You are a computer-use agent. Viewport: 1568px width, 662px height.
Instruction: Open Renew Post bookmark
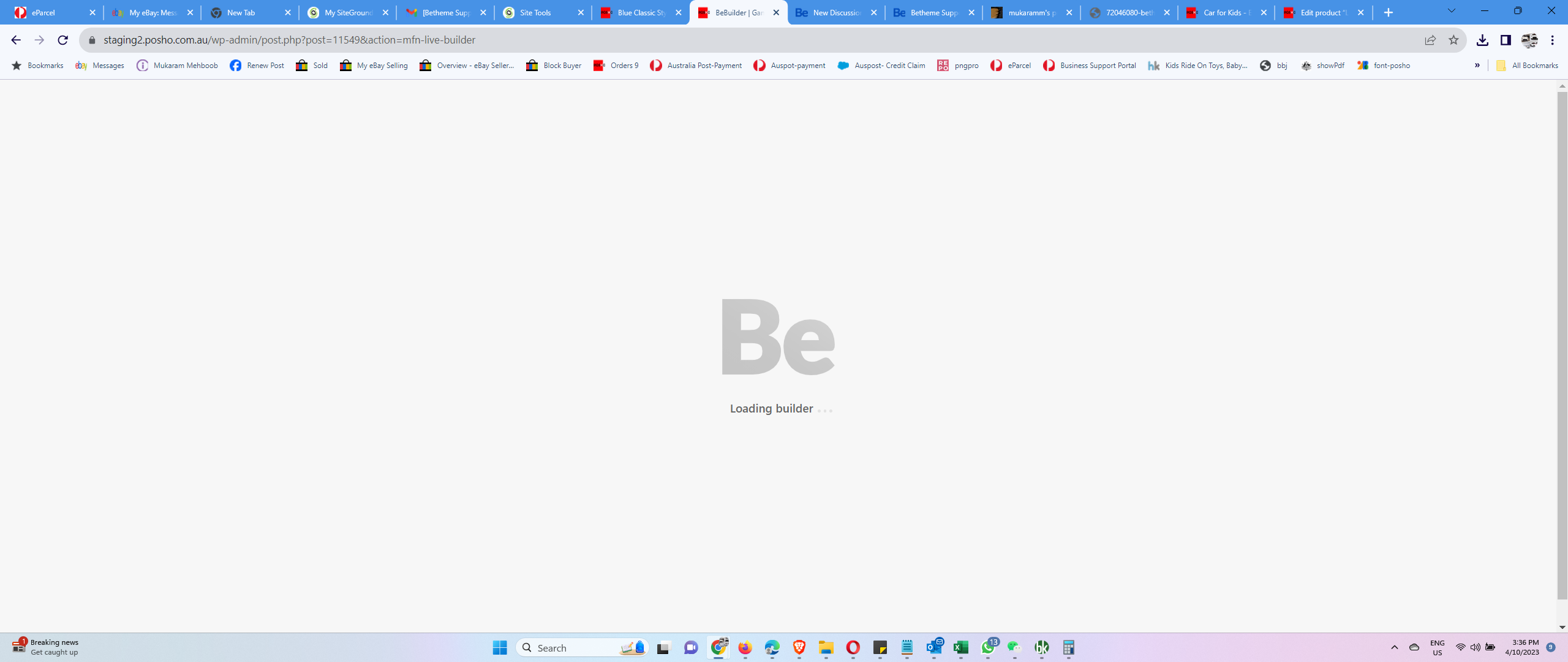coord(257,66)
